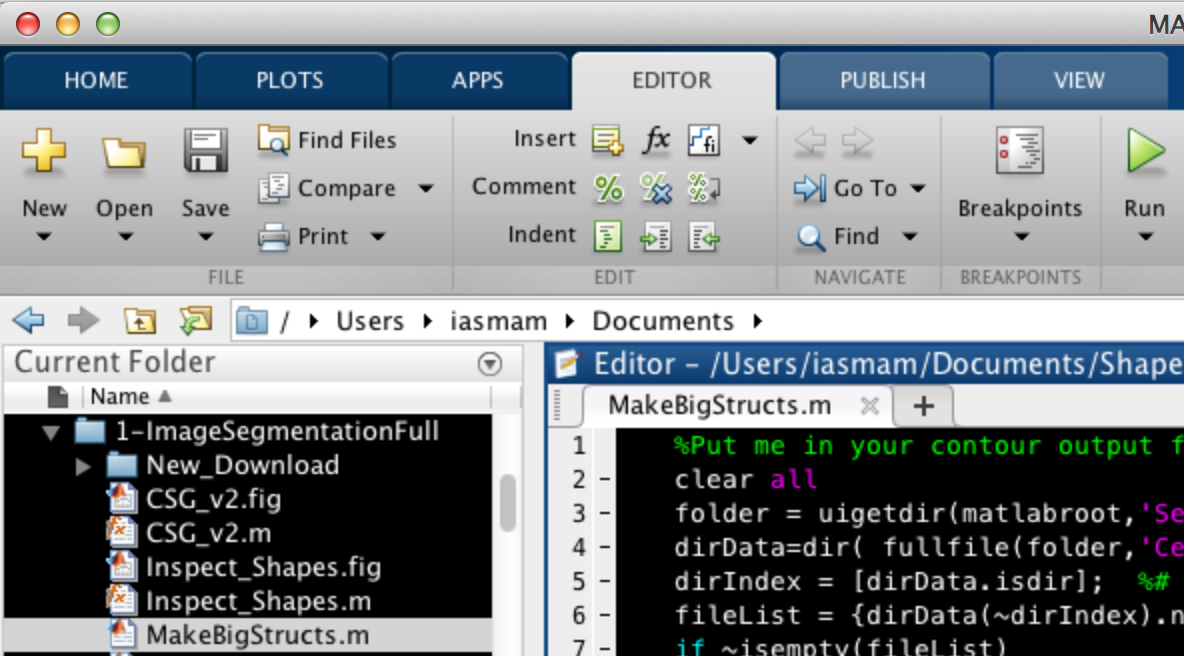Select the CSG_v2.m file

(x=208, y=534)
